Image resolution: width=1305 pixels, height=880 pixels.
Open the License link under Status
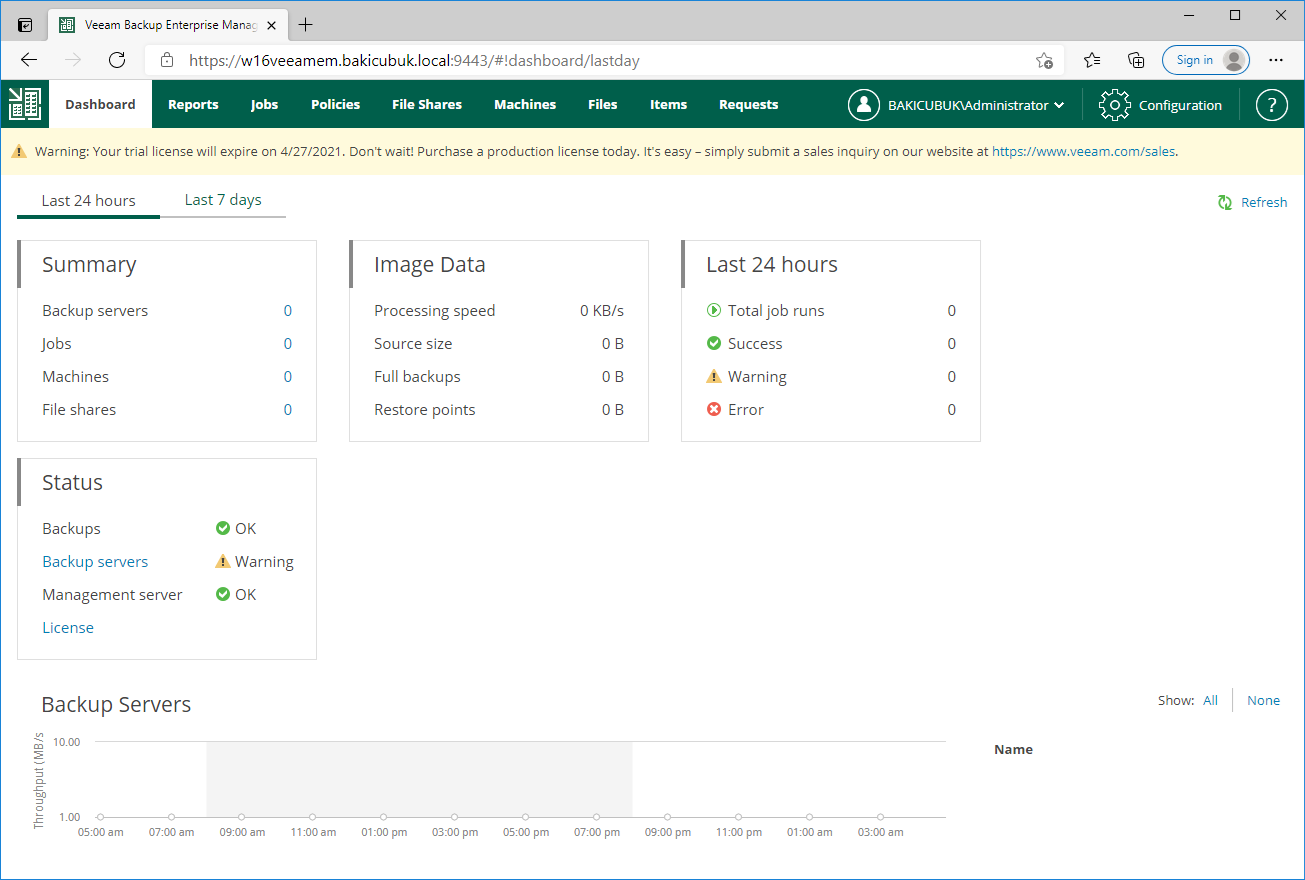68,627
